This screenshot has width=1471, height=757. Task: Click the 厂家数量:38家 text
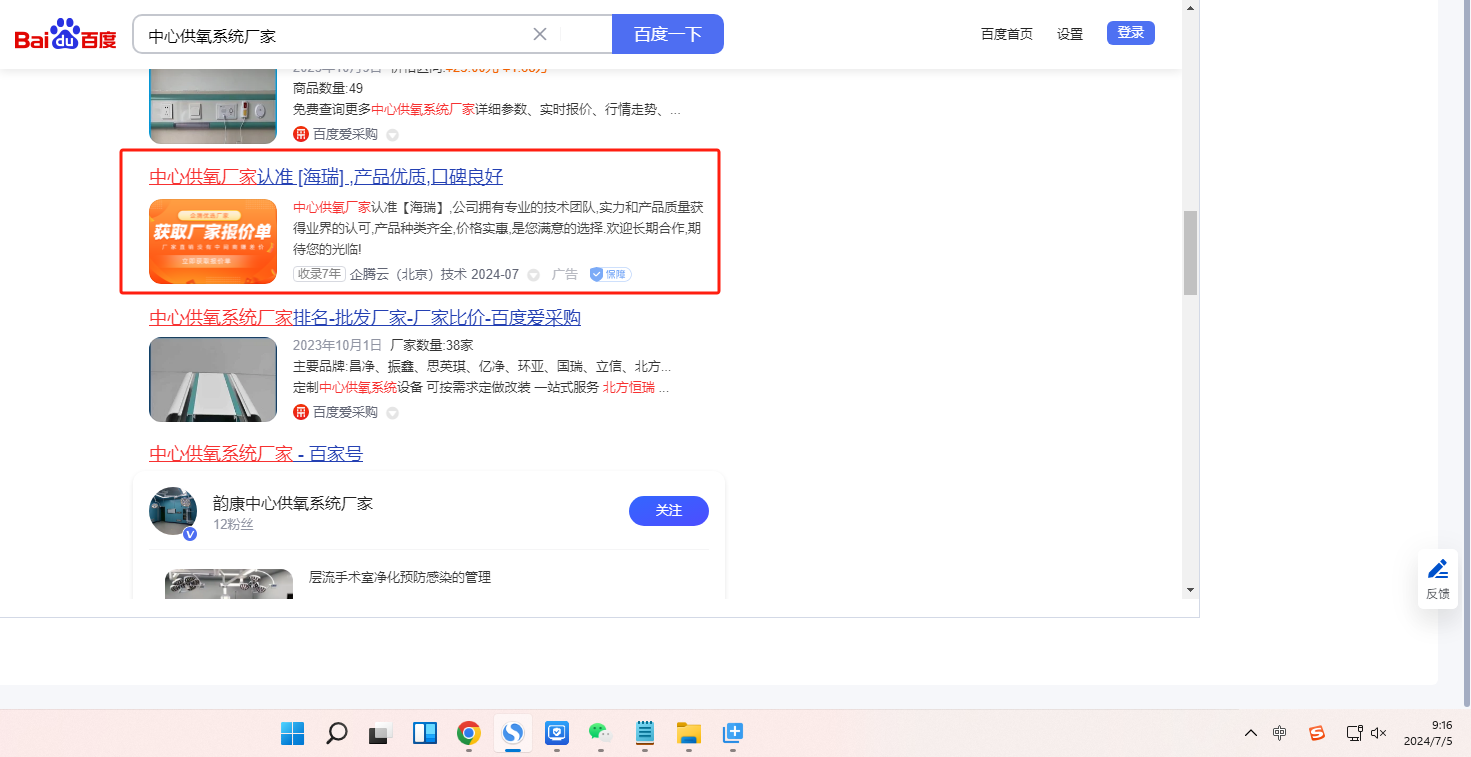pos(432,345)
